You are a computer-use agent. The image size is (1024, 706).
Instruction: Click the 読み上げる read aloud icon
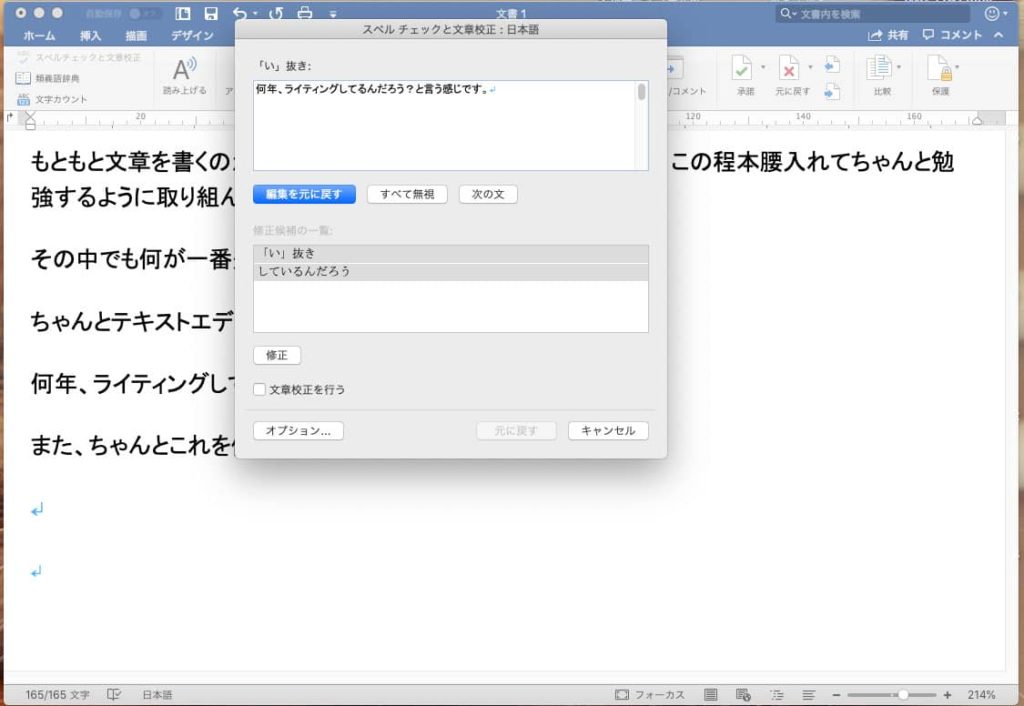tap(185, 69)
